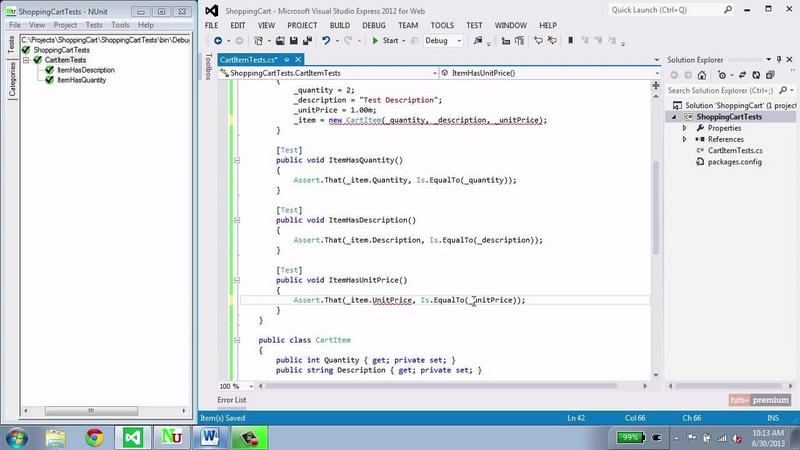Click the Windows Start orb
This screenshot has height=450, width=800.
coord(16,438)
